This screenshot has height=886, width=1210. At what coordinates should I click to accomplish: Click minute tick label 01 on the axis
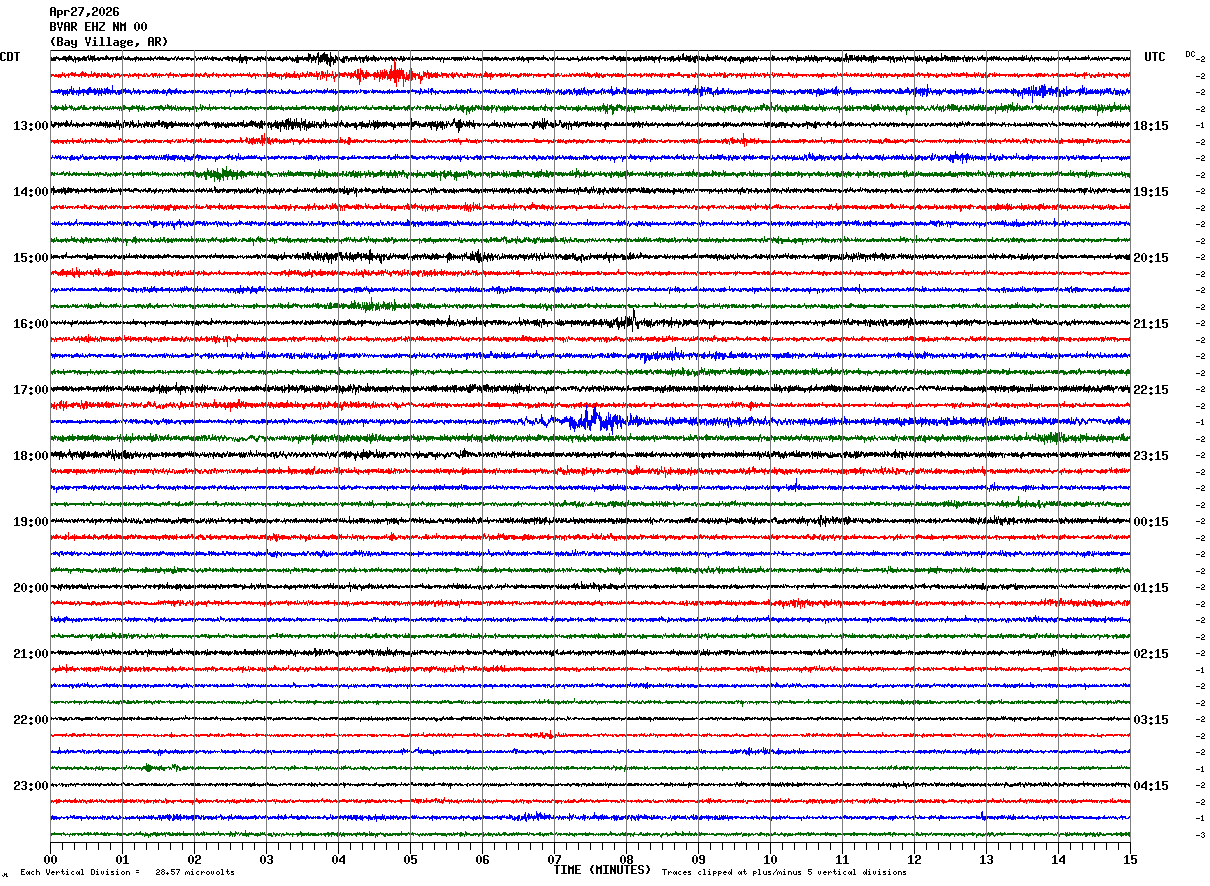pyautogui.click(x=122, y=859)
